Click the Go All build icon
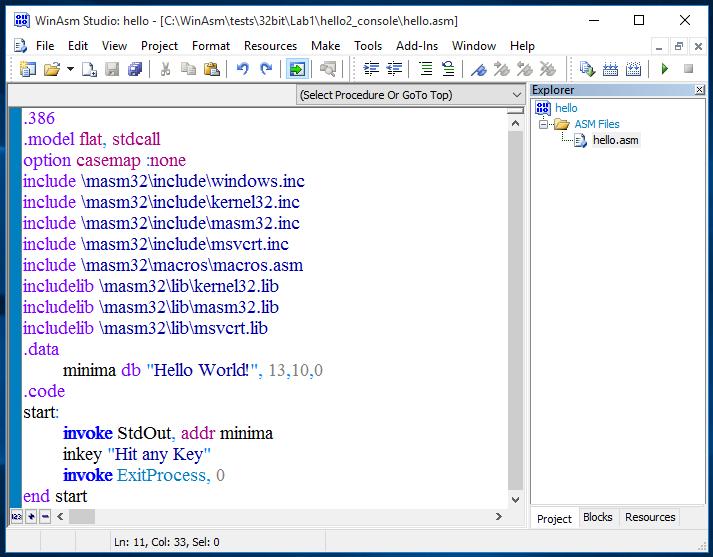The width and height of the screenshot is (713, 557). click(x=633, y=69)
